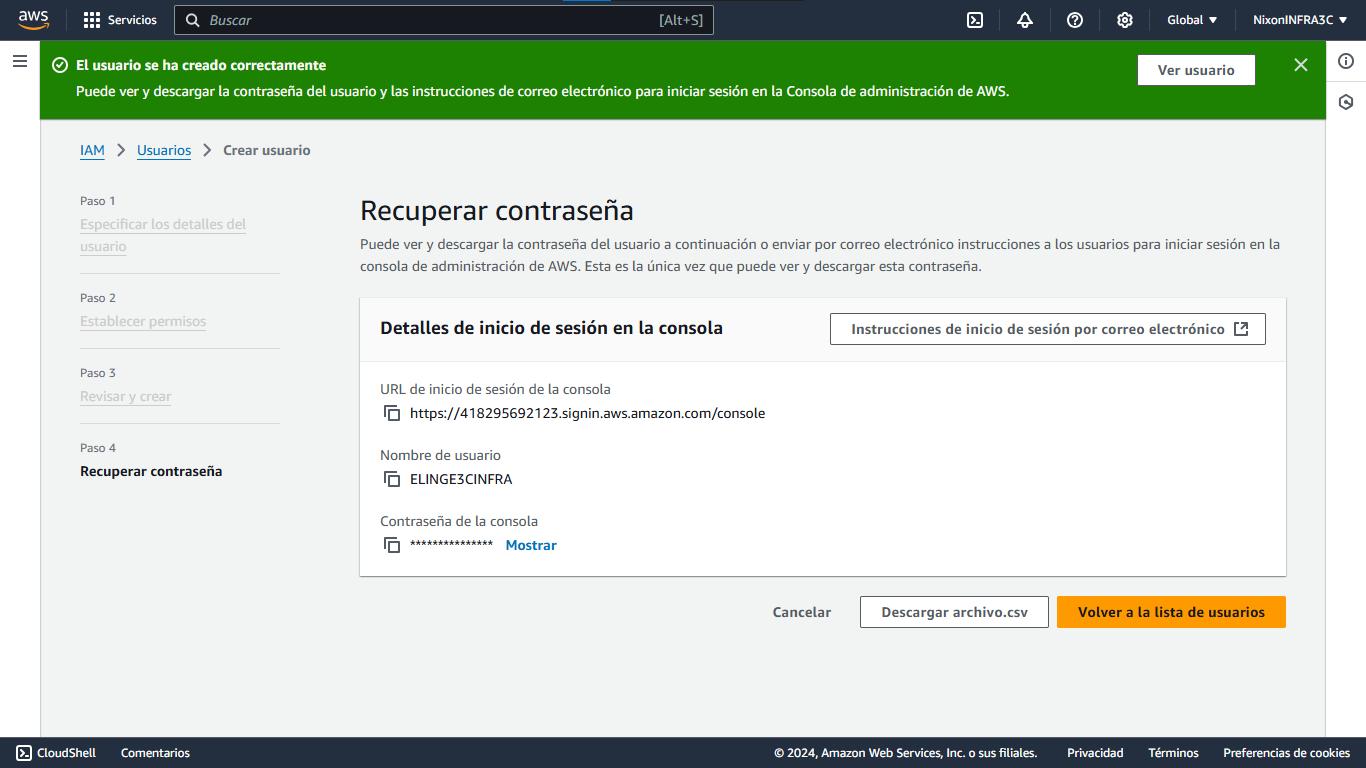Launch CloudShell from the top bar icon
Image resolution: width=1366 pixels, height=768 pixels.
point(975,20)
